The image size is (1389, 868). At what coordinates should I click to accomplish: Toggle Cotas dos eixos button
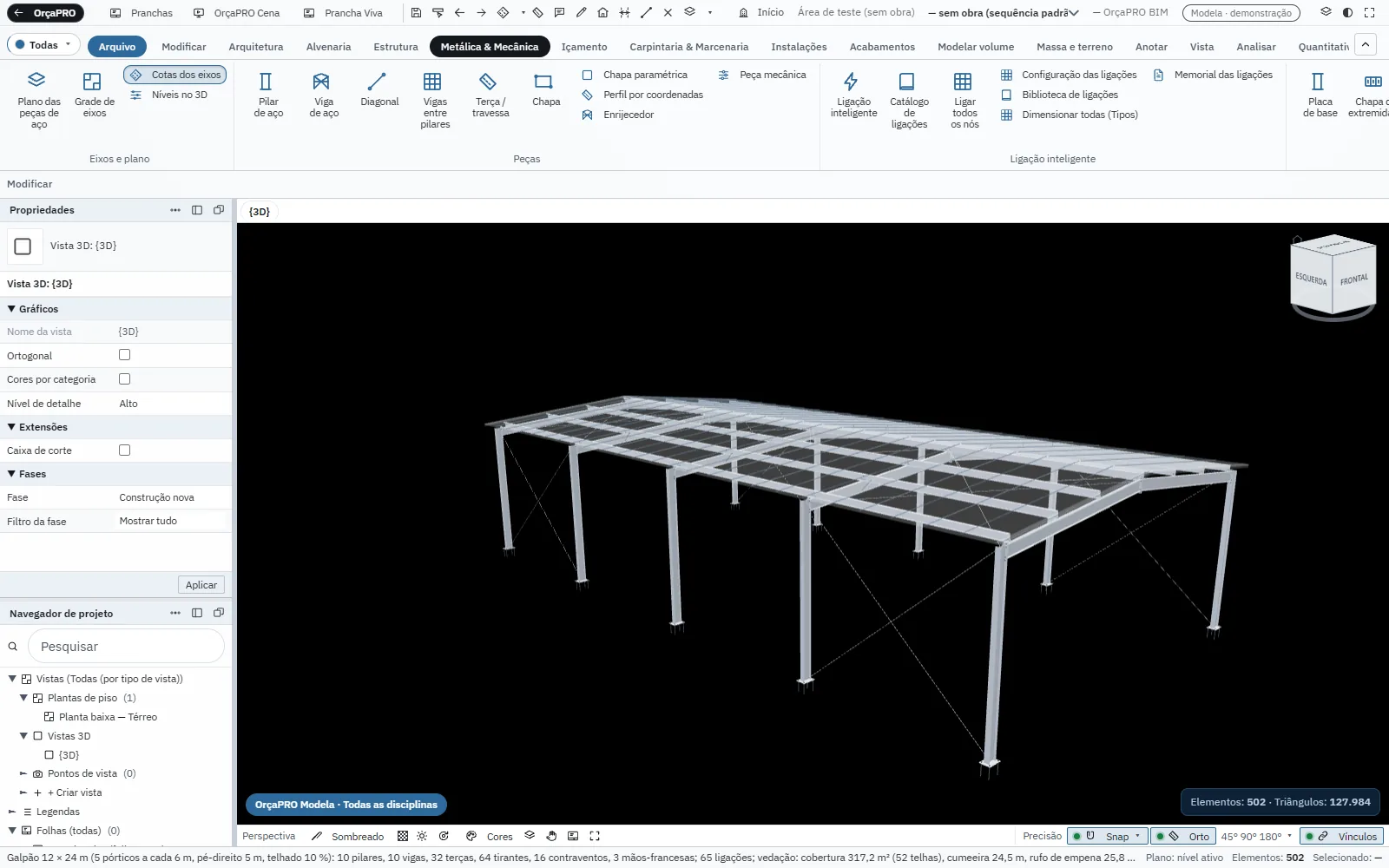point(175,75)
